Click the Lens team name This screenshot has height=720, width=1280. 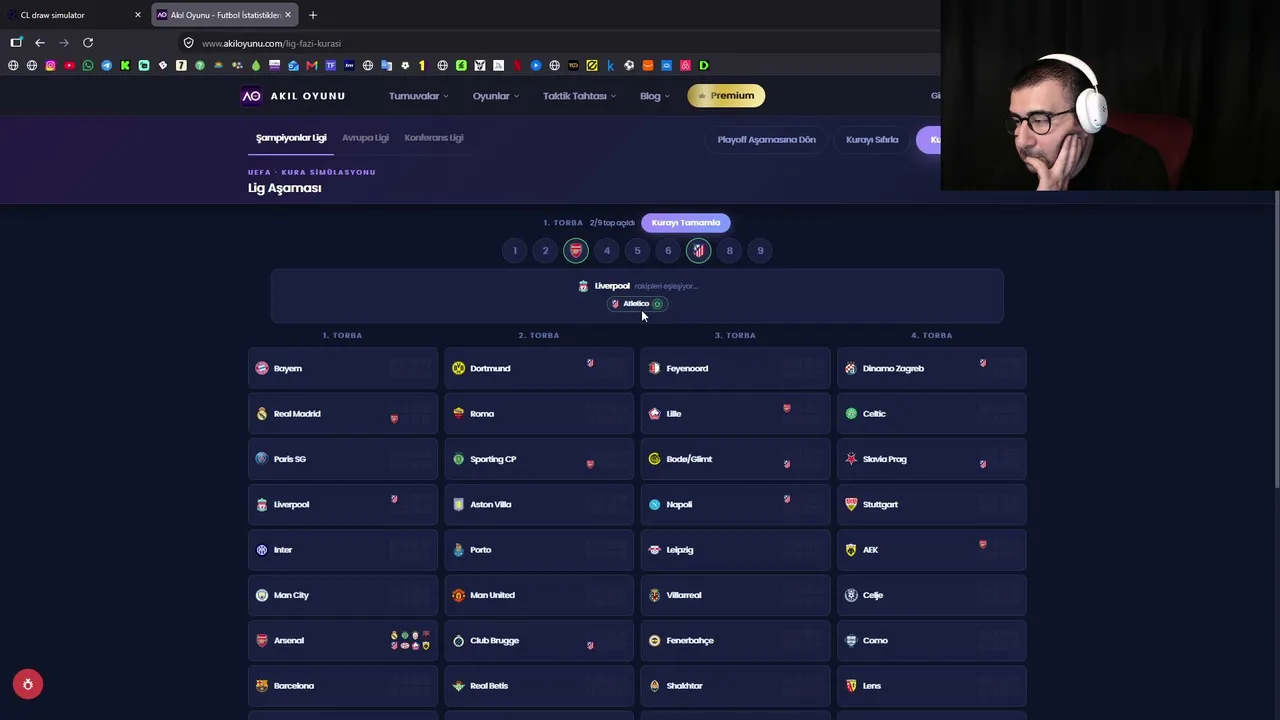[x=872, y=686]
